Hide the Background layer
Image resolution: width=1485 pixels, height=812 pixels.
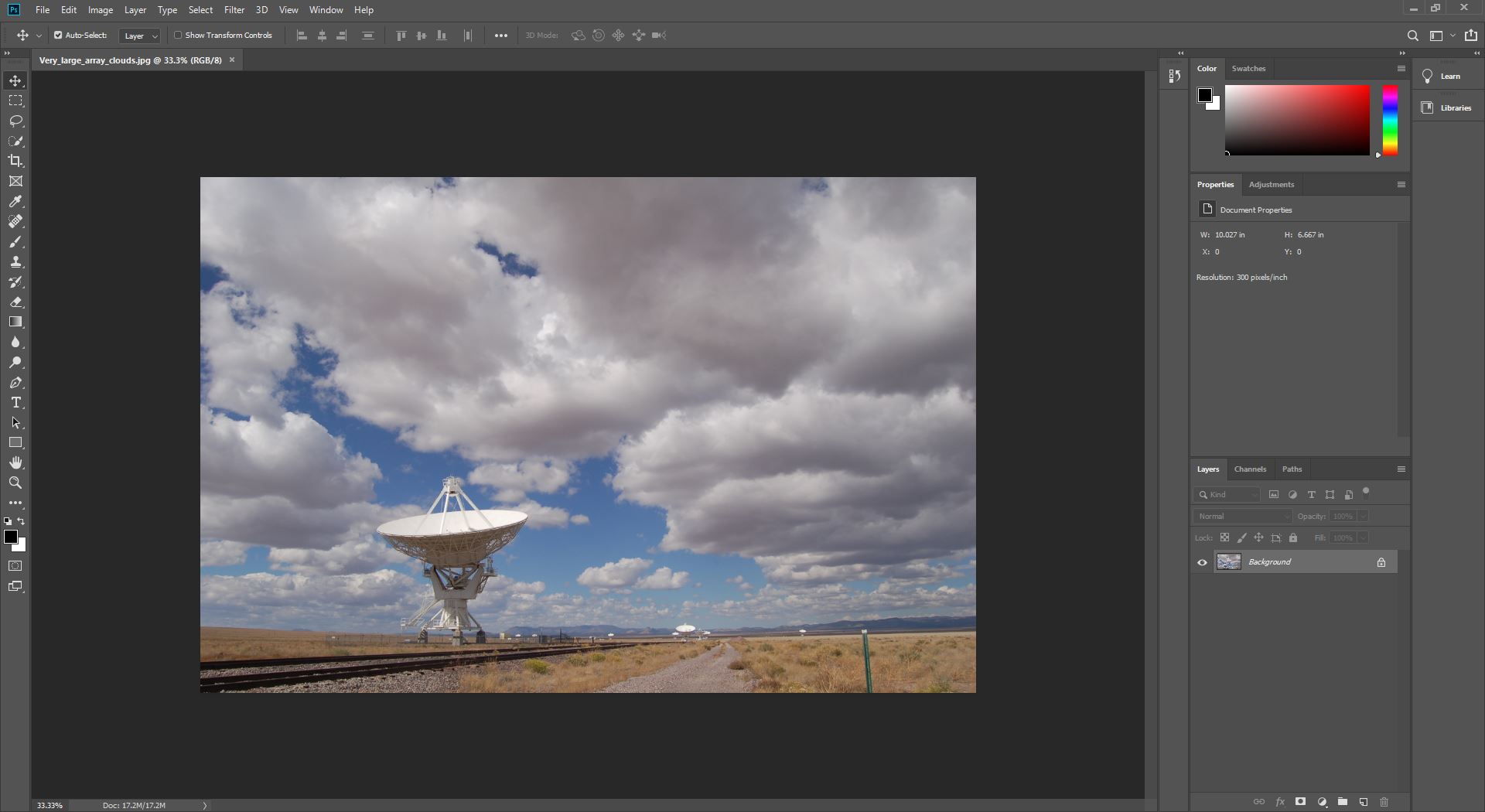coord(1201,562)
